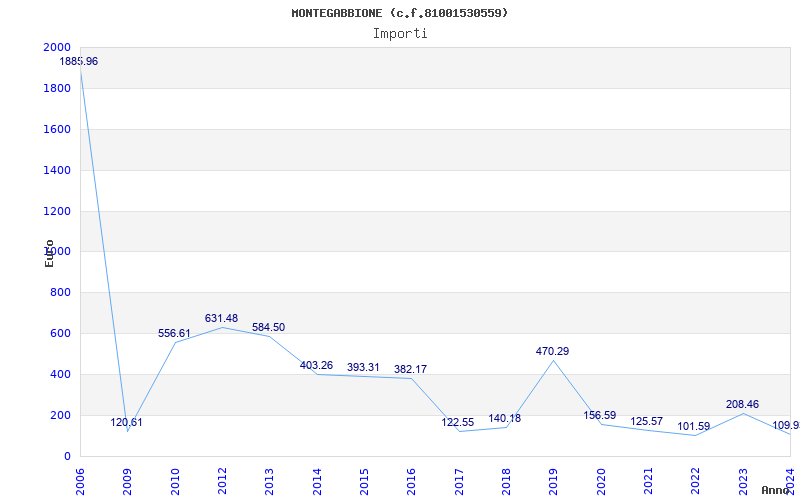Click the 140.18 value label
800x500 pixels.
(505, 418)
